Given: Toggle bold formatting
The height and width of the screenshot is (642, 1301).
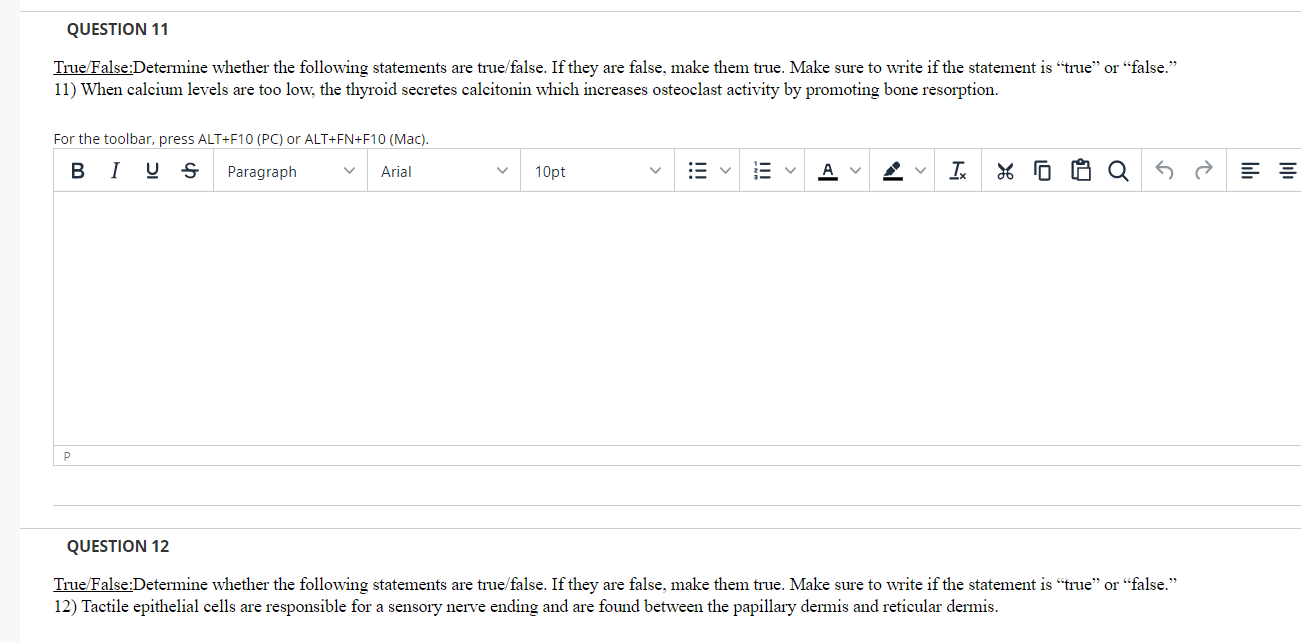Looking at the screenshot, I should pos(78,171).
